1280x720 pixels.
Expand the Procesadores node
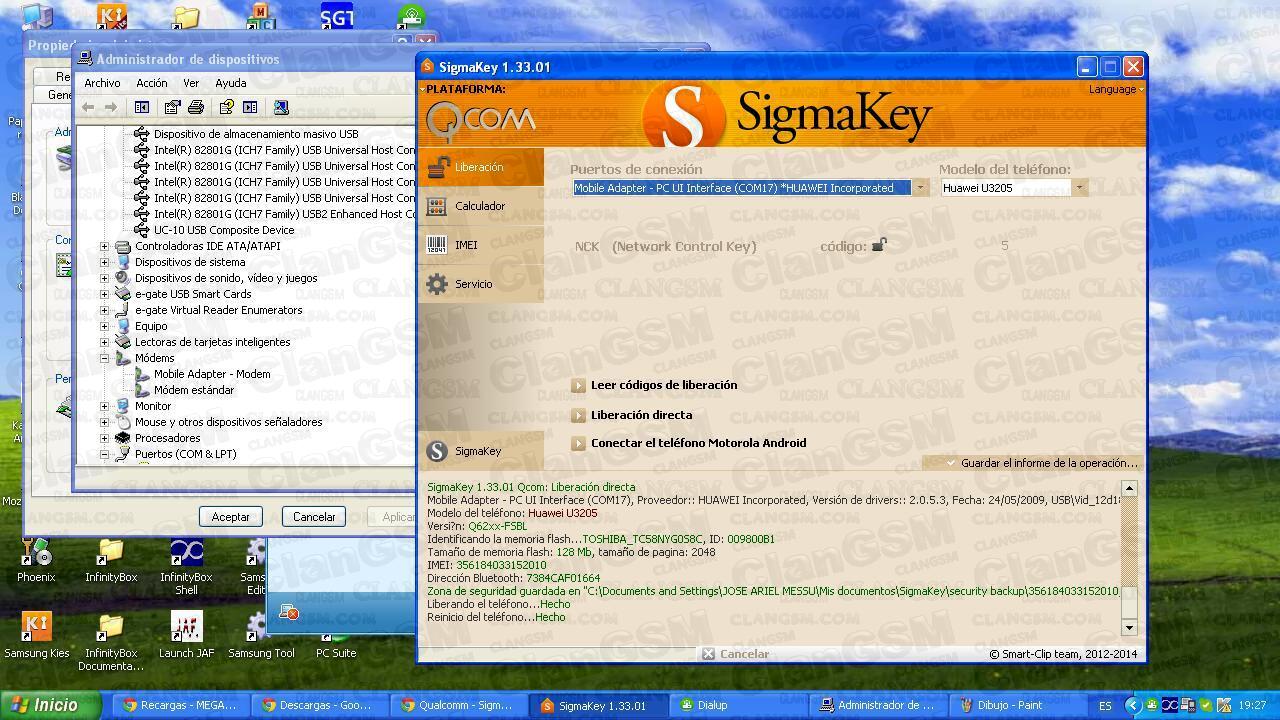104,438
